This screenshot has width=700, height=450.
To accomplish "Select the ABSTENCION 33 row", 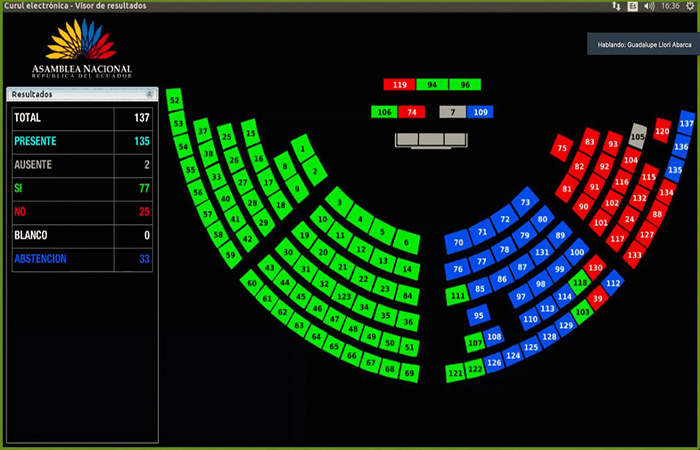I will 82,259.
